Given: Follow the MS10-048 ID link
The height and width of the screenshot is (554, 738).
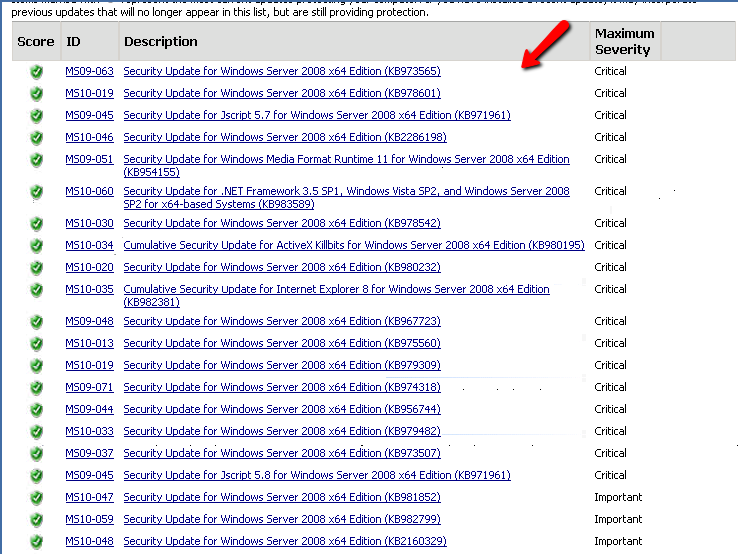Looking at the screenshot, I should (x=89, y=541).
